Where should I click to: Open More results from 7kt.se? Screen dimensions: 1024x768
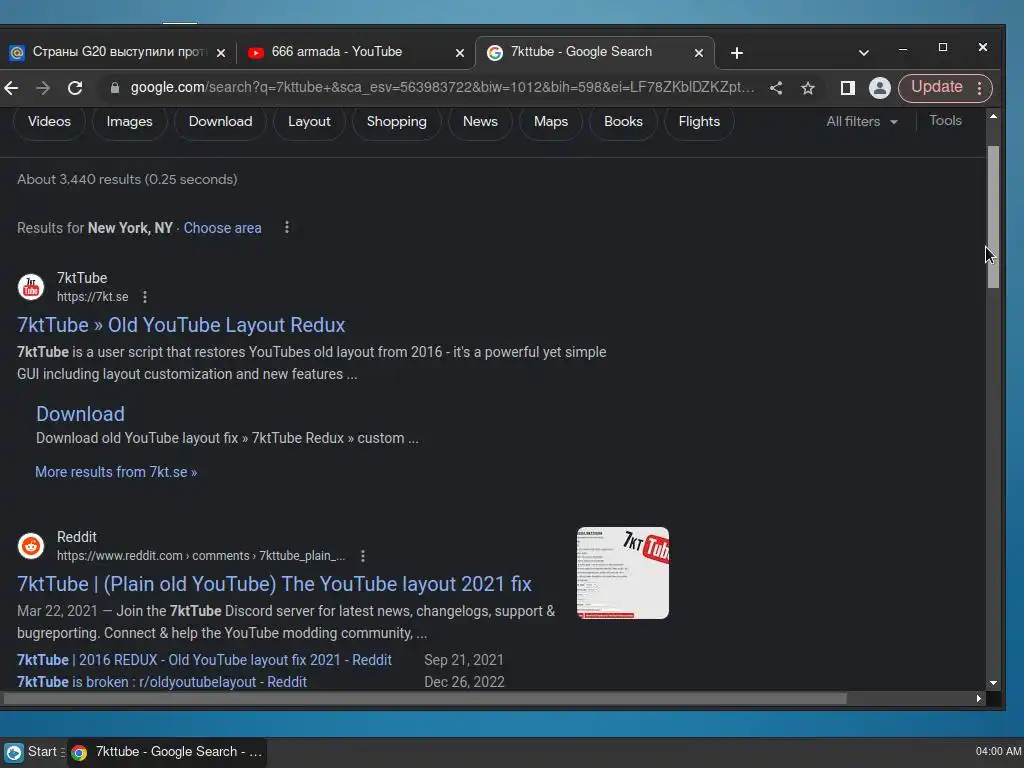click(x=116, y=472)
